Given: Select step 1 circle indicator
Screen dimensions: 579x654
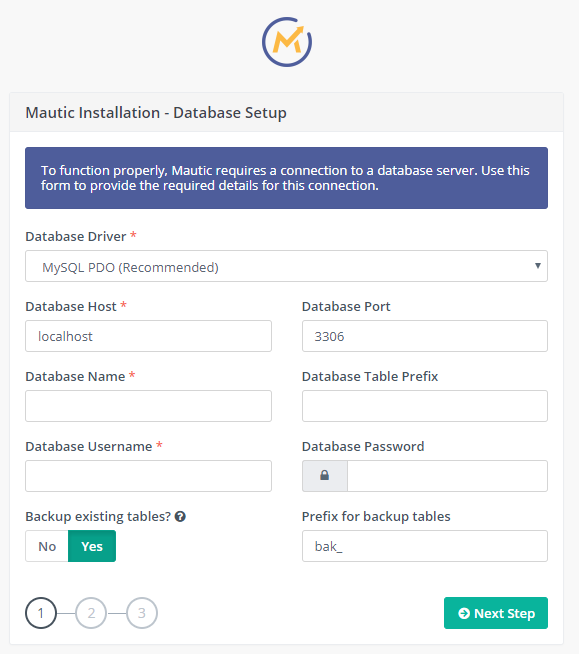Looking at the screenshot, I should [41, 613].
